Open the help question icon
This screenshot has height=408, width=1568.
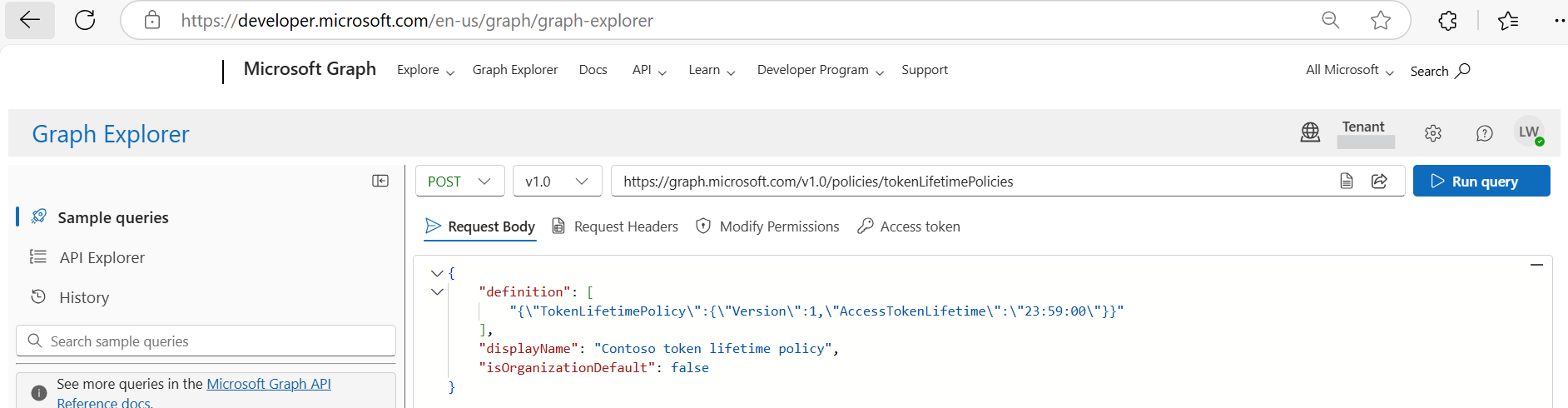pos(1484,133)
